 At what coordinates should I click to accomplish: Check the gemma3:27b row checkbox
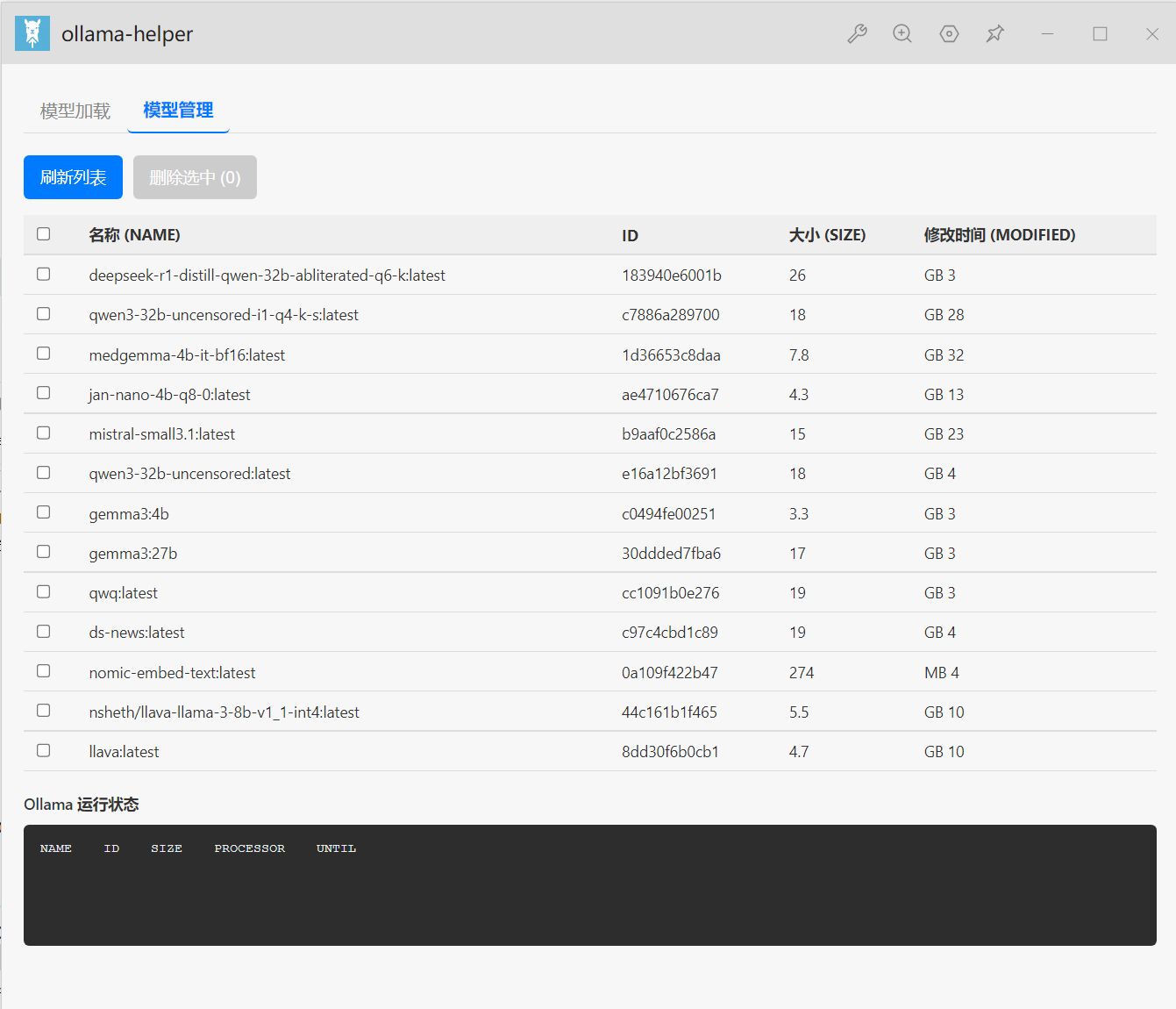(44, 552)
